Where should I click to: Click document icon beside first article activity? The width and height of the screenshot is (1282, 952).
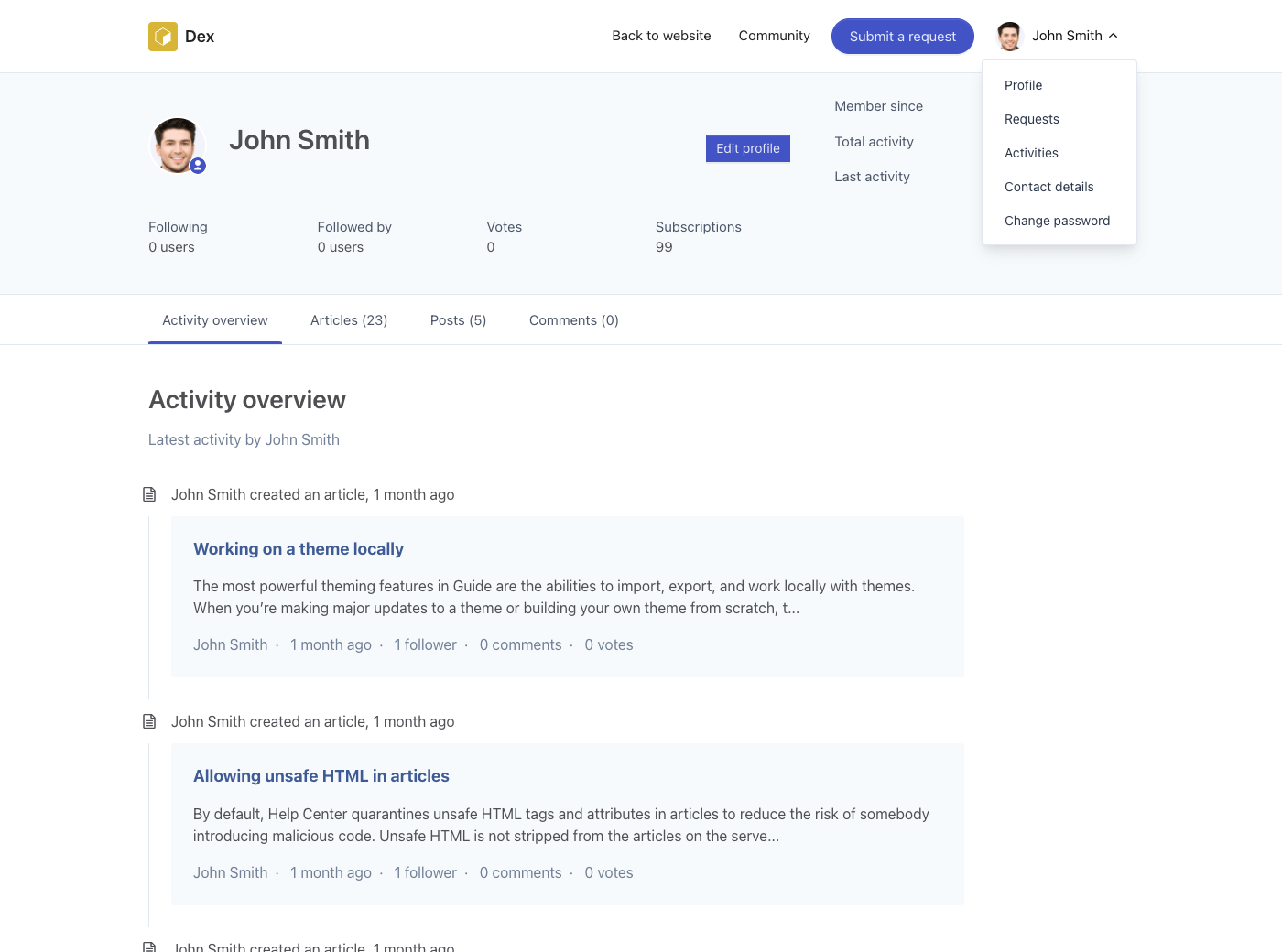pyautogui.click(x=149, y=494)
